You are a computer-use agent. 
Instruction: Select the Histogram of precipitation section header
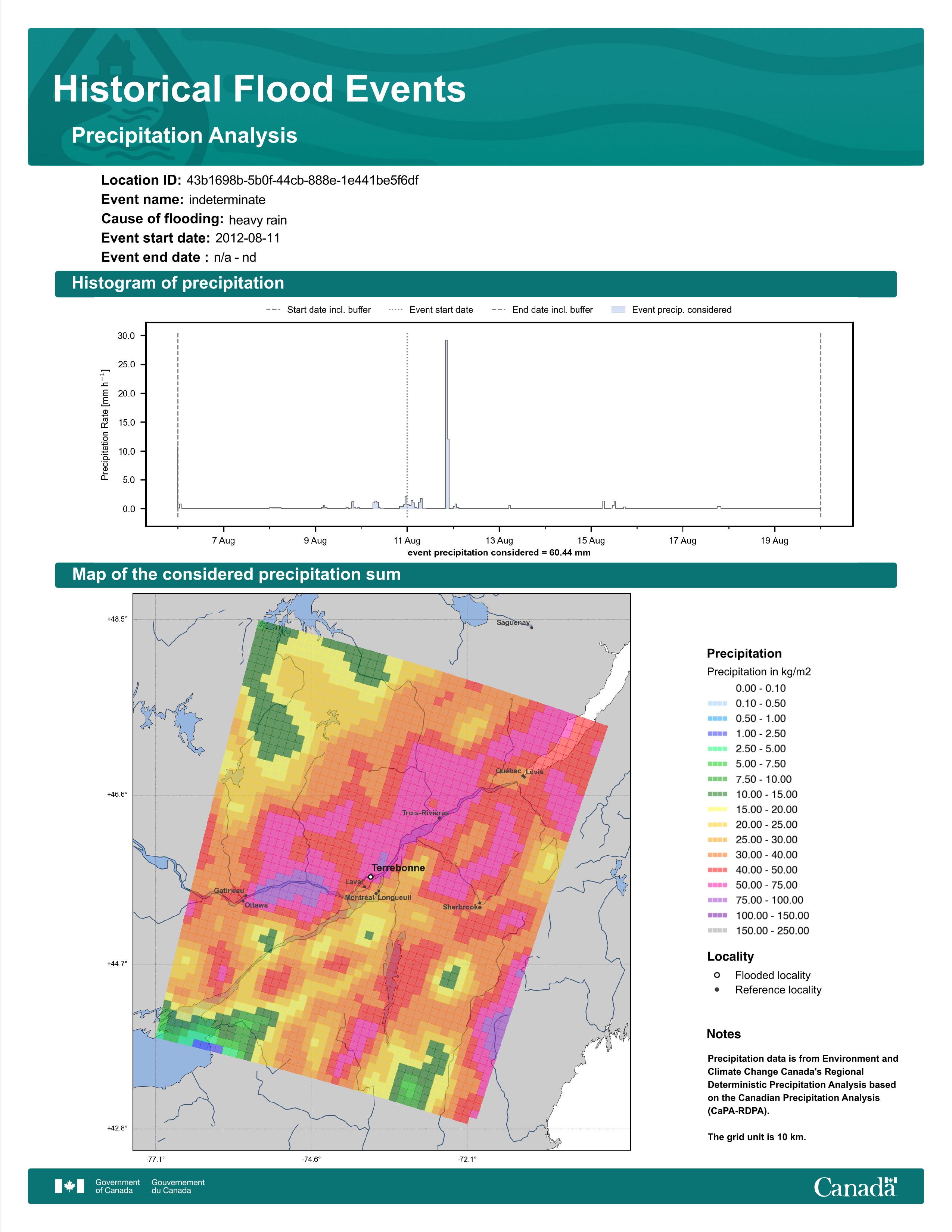[x=475, y=283]
